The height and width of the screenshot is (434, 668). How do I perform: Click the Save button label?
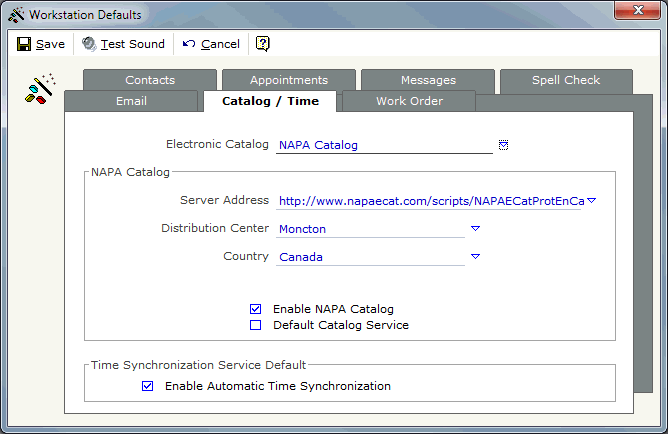[50, 44]
